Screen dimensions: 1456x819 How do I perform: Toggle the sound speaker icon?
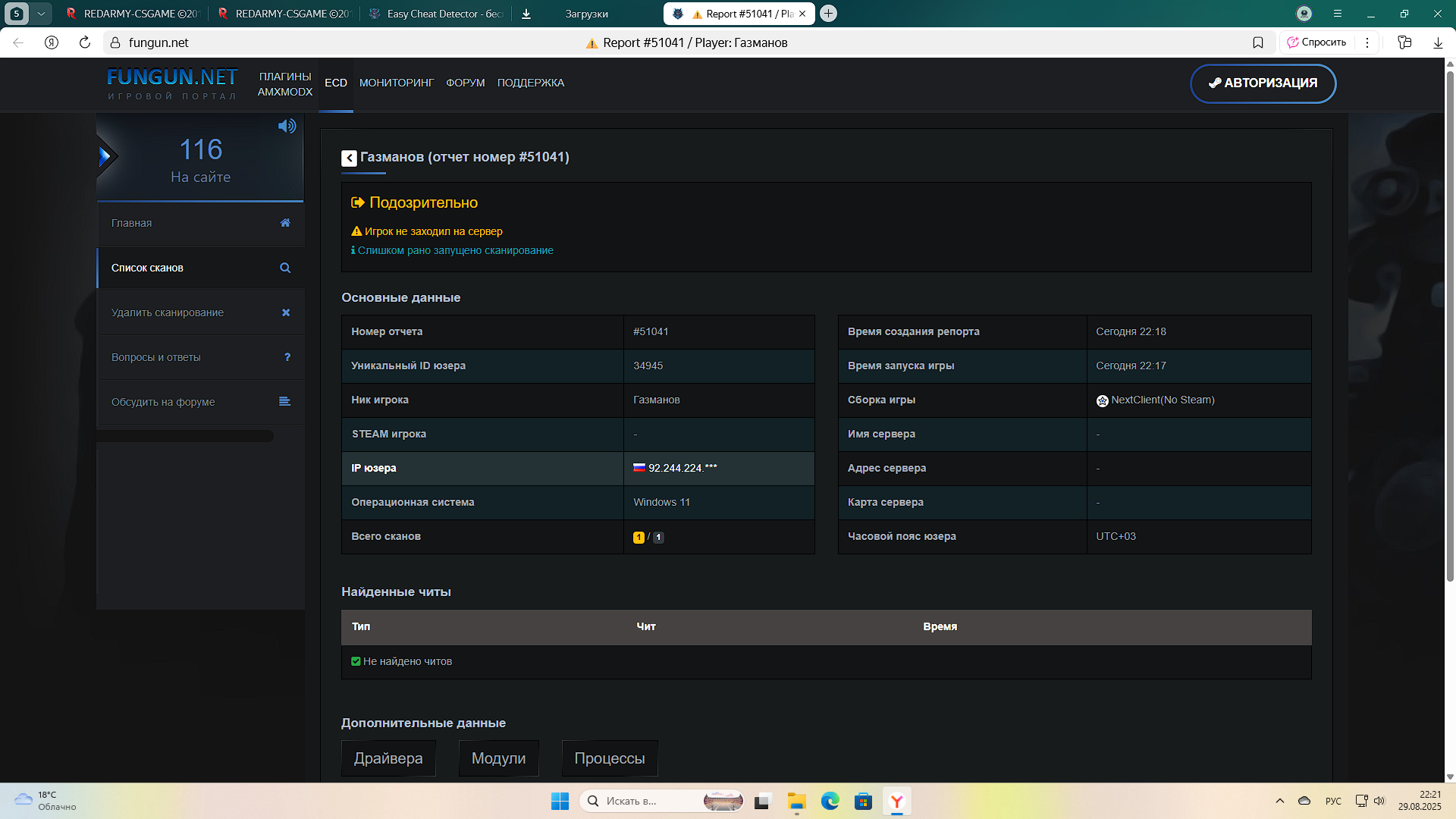287,126
